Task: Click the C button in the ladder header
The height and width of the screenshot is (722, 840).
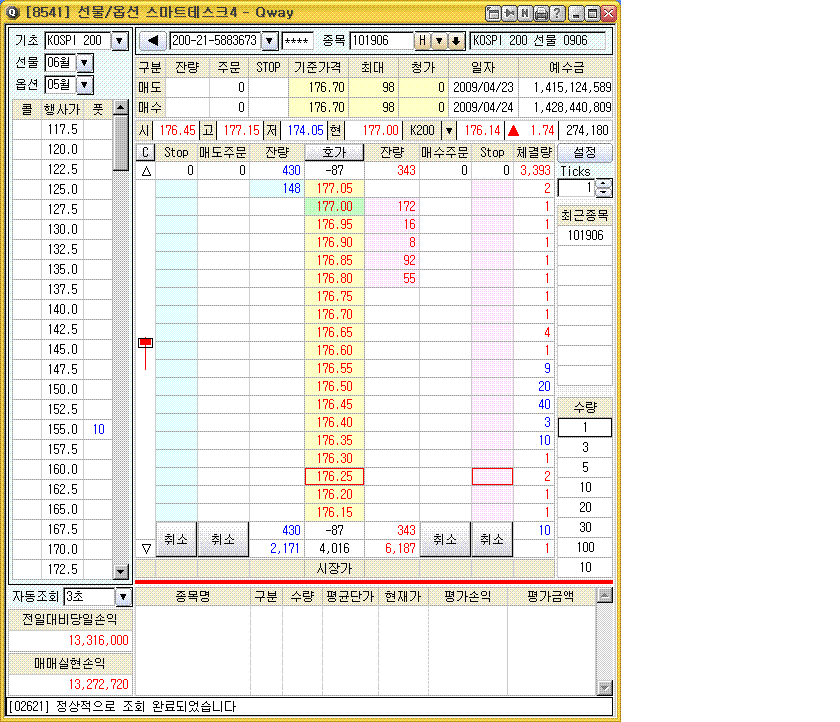Action: click(x=145, y=153)
